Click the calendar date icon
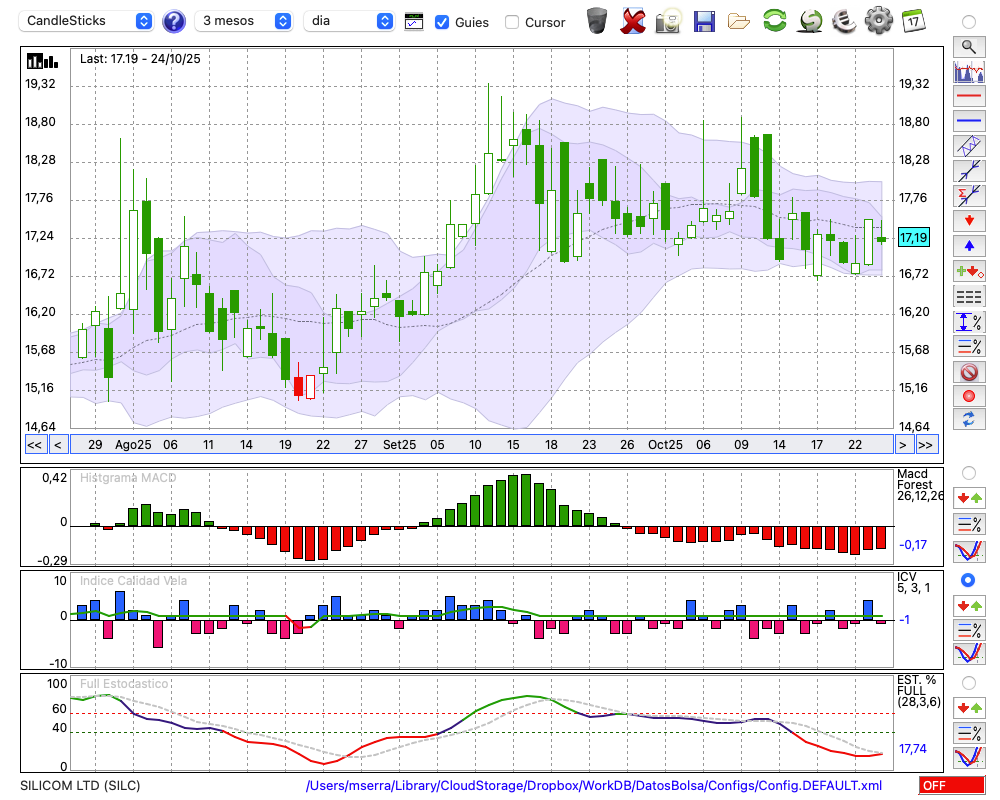This screenshot has height=800, width=1000. point(913,20)
